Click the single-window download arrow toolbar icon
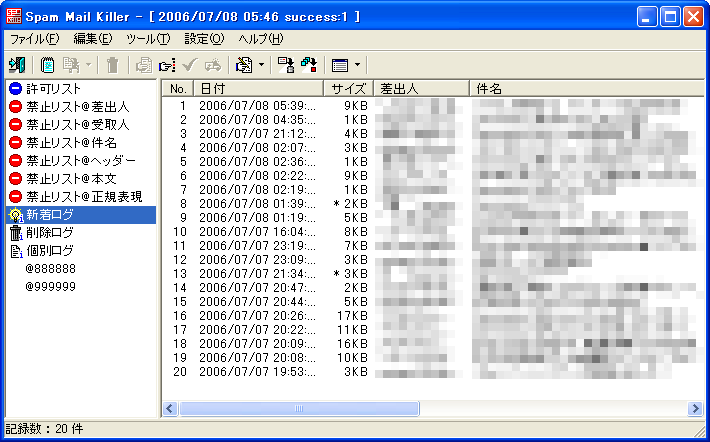This screenshot has height=442, width=710. (286, 65)
